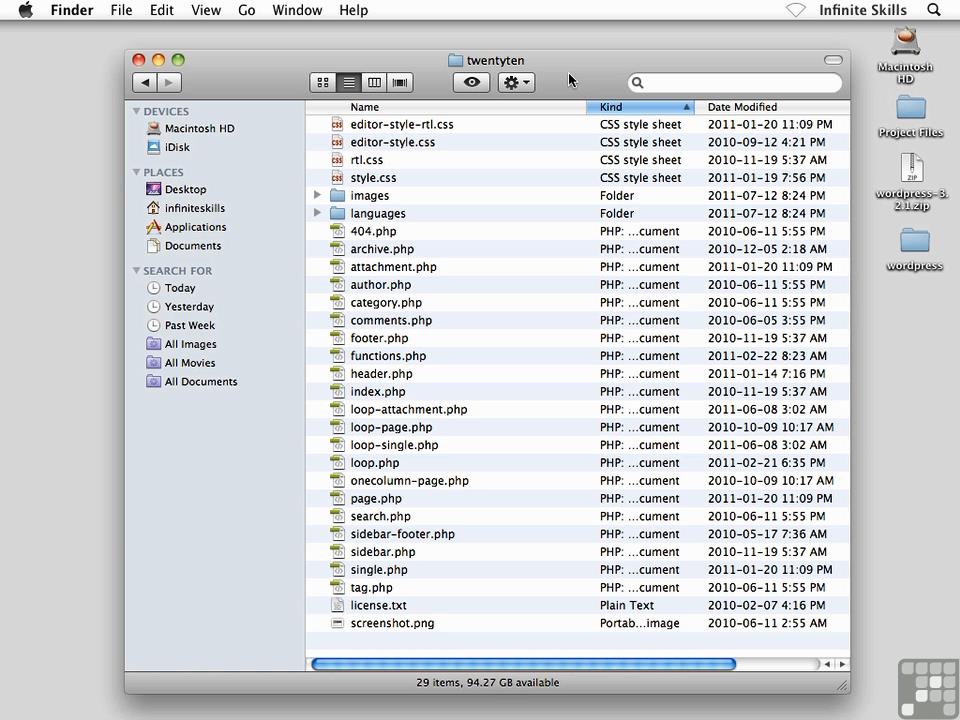The image size is (960, 720).
Task: Switch to column view in Finder toolbar
Action: (375, 82)
